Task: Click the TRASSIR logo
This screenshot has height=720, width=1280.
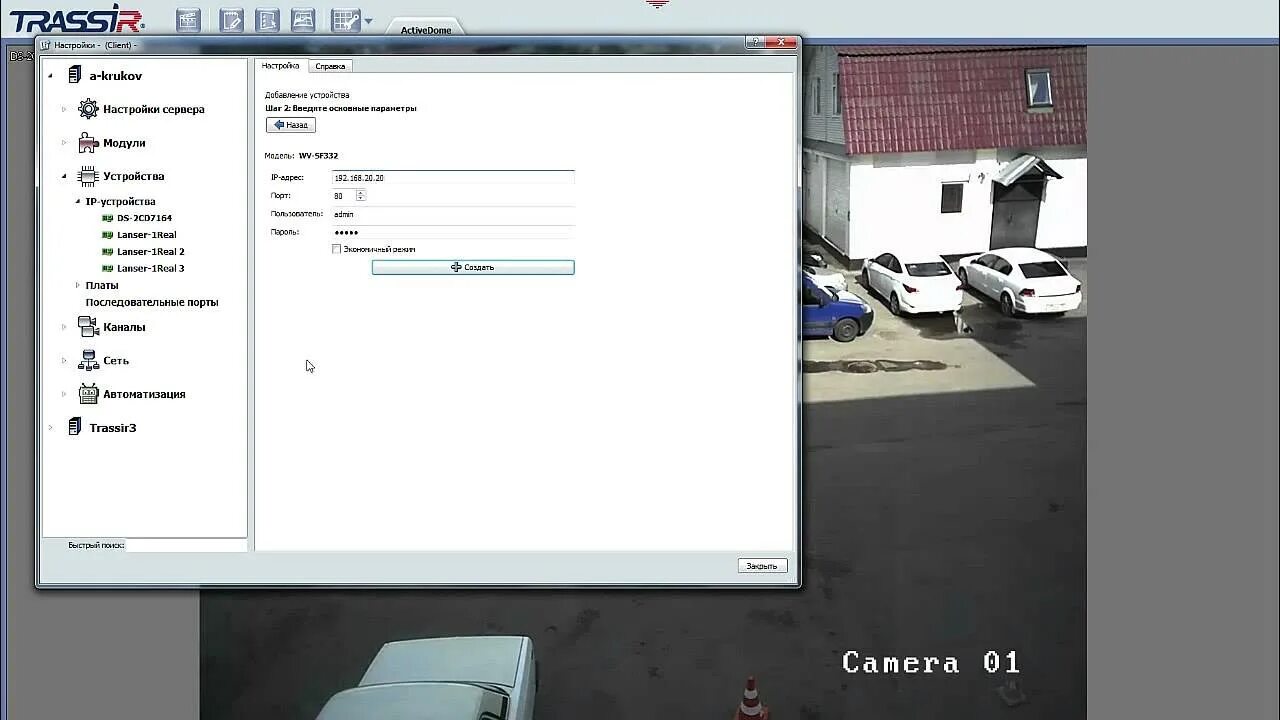Action: pyautogui.click(x=77, y=20)
